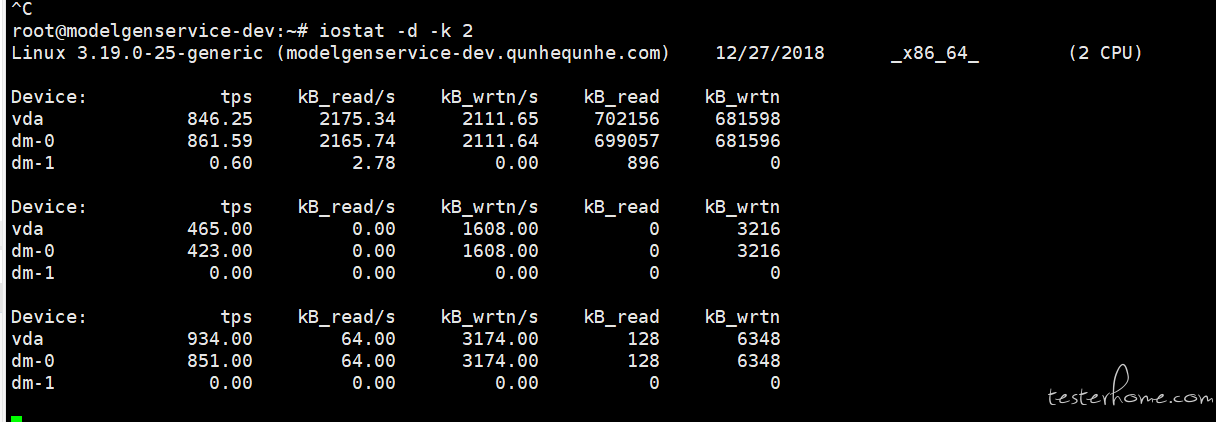The height and width of the screenshot is (422, 1216).
Task: Click vda label in the 846.25 row
Action: coord(27,119)
